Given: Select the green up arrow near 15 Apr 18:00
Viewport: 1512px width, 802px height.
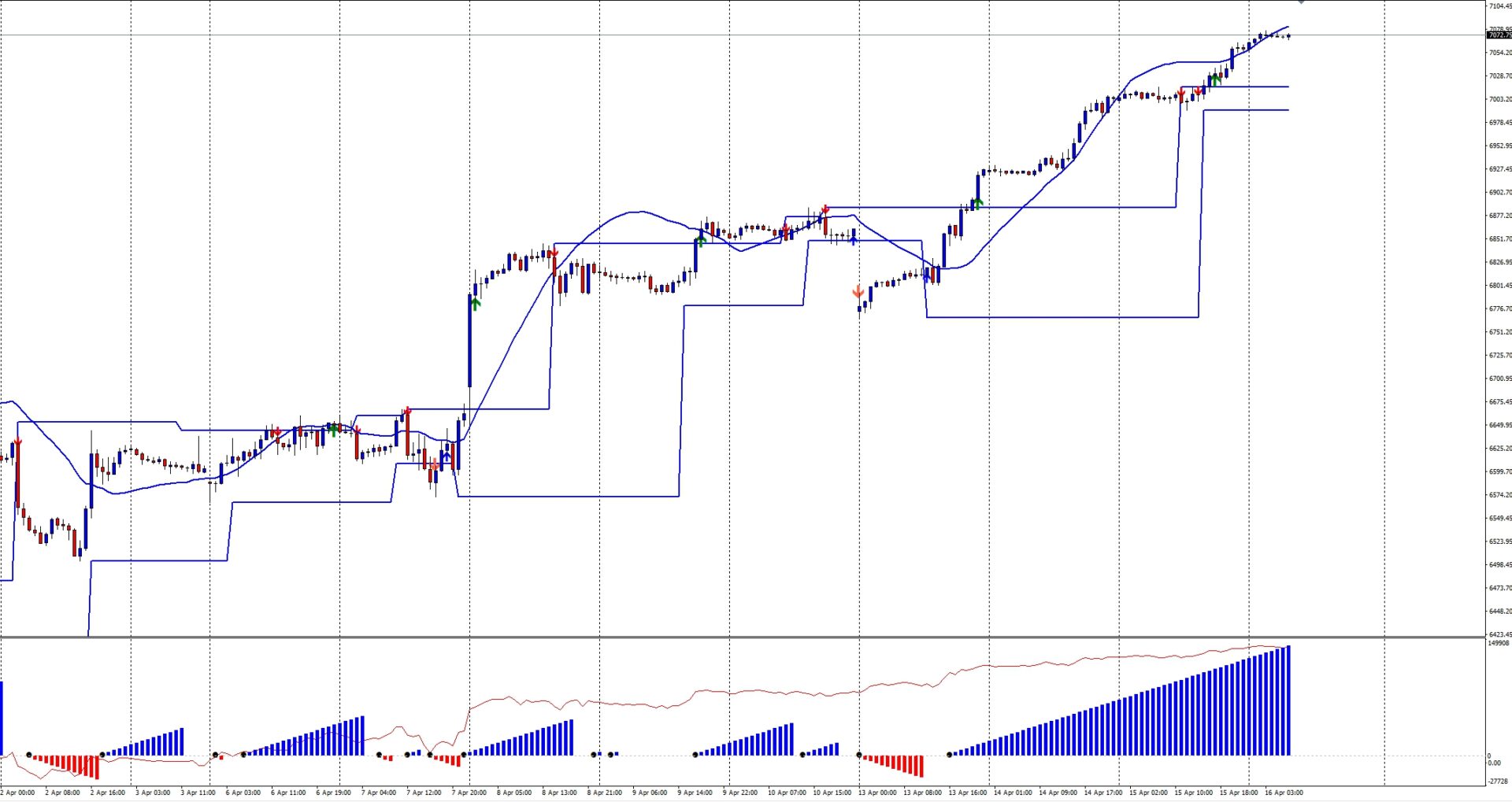Looking at the screenshot, I should 1216,79.
